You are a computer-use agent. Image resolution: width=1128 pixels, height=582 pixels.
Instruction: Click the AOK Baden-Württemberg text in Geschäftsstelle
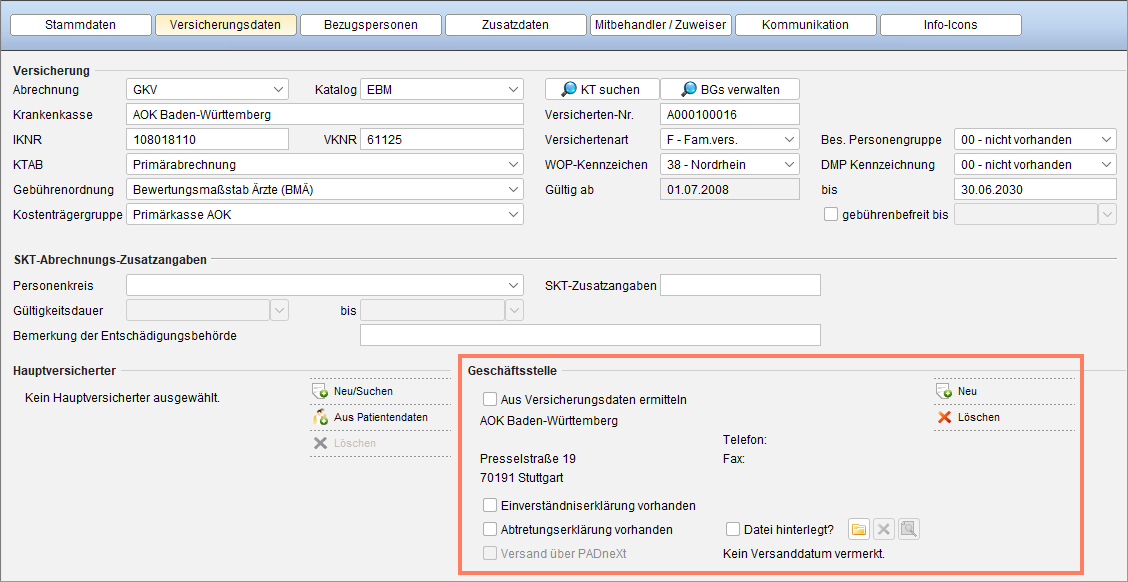[548, 421]
